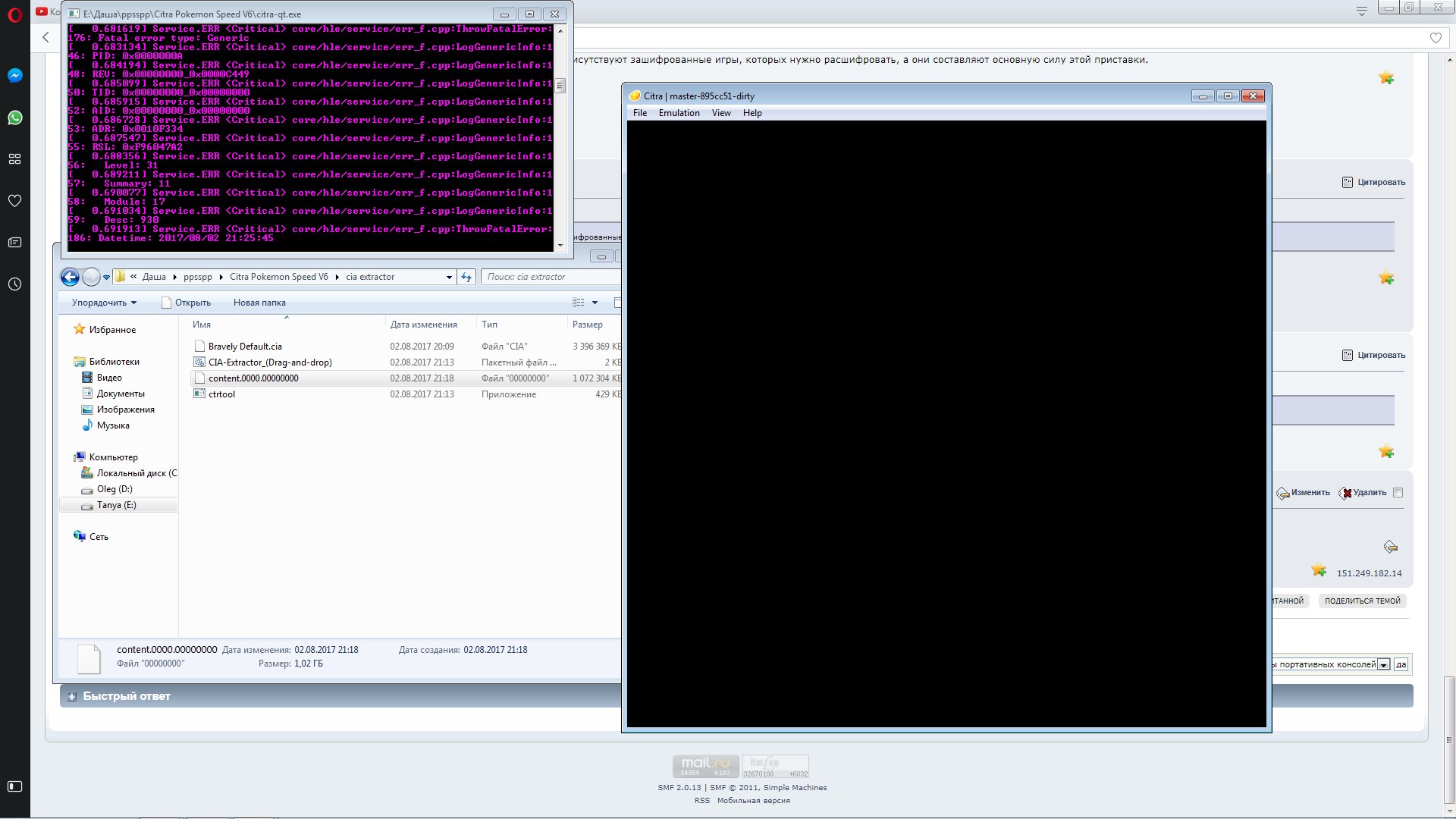Click first Цитировать button on forum
Image resolution: width=1456 pixels, height=819 pixels.
pyautogui.click(x=1373, y=182)
